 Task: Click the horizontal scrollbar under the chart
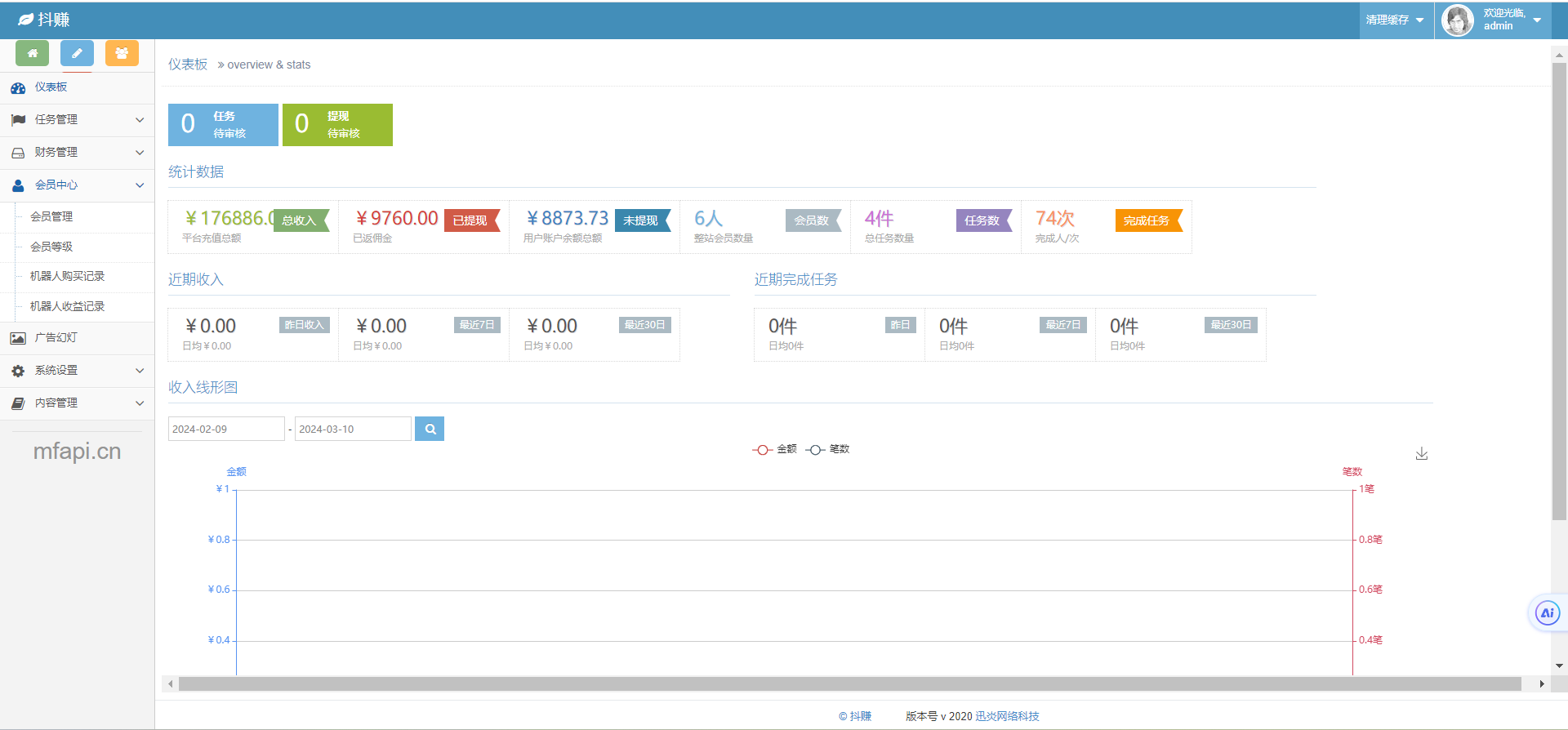click(x=849, y=684)
